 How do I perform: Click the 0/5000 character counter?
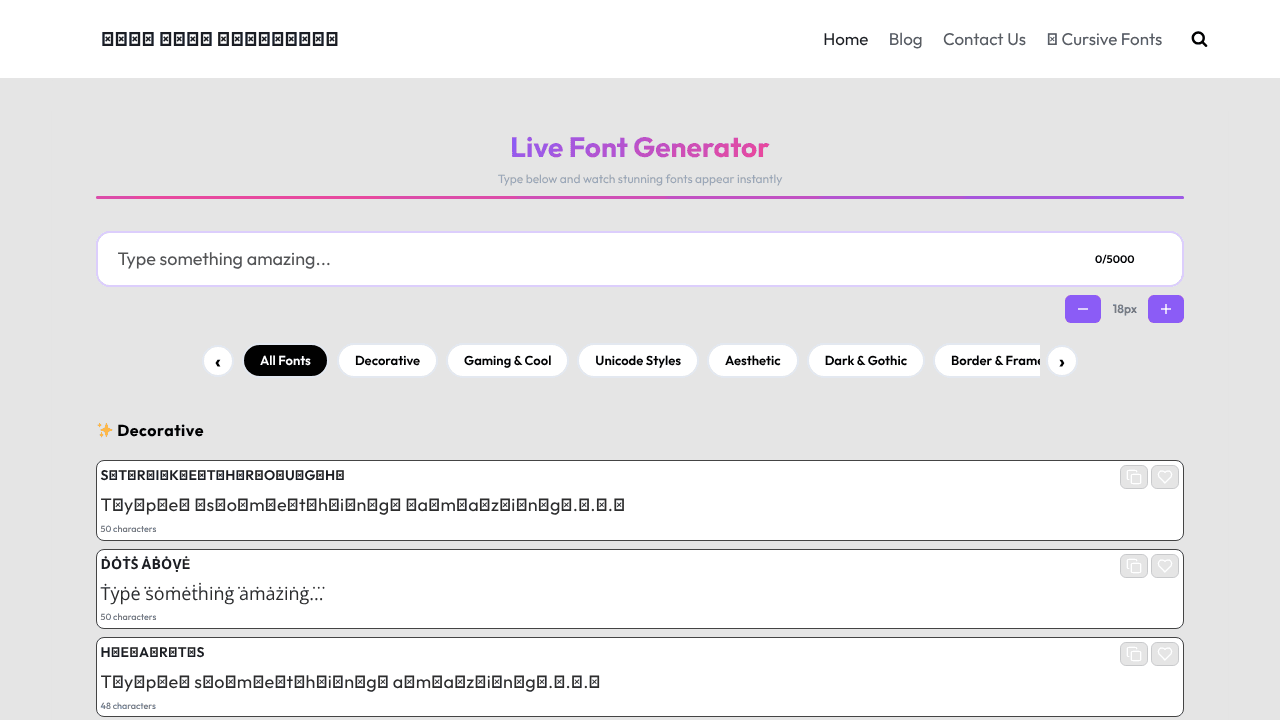1114,259
